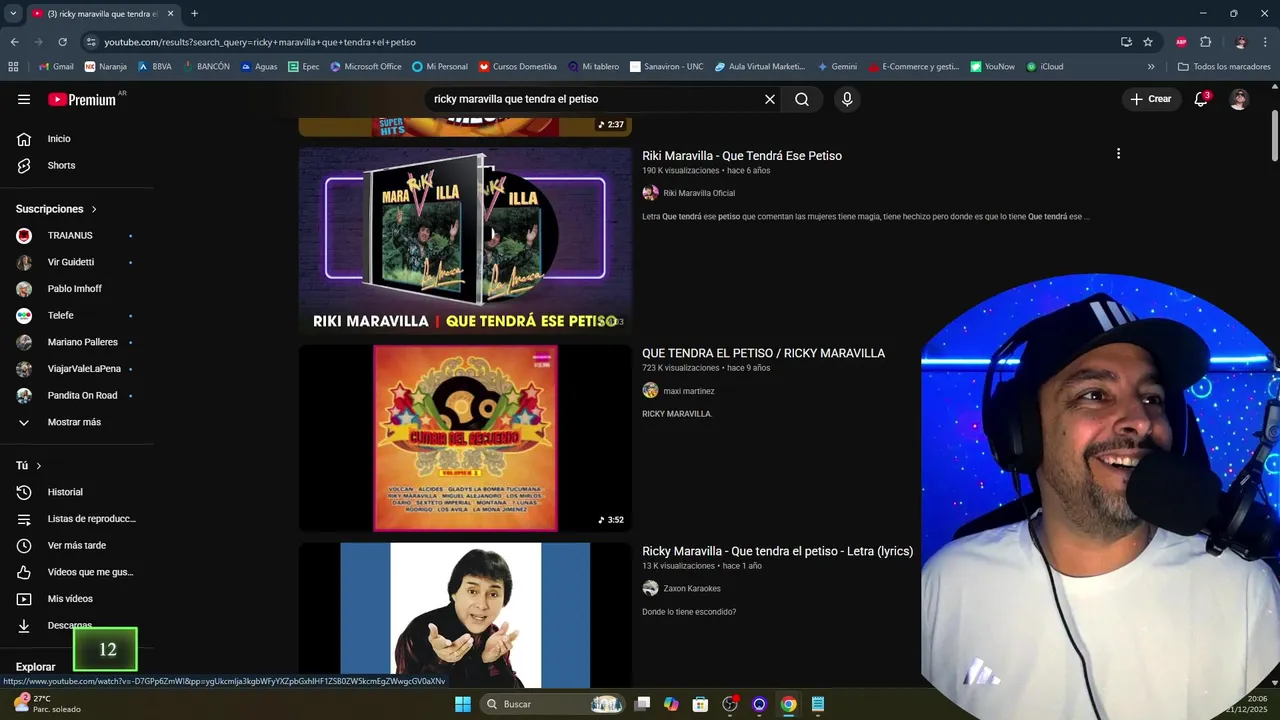Open BBVA bookmark
Screen dimensions: 1280x720
[154, 67]
